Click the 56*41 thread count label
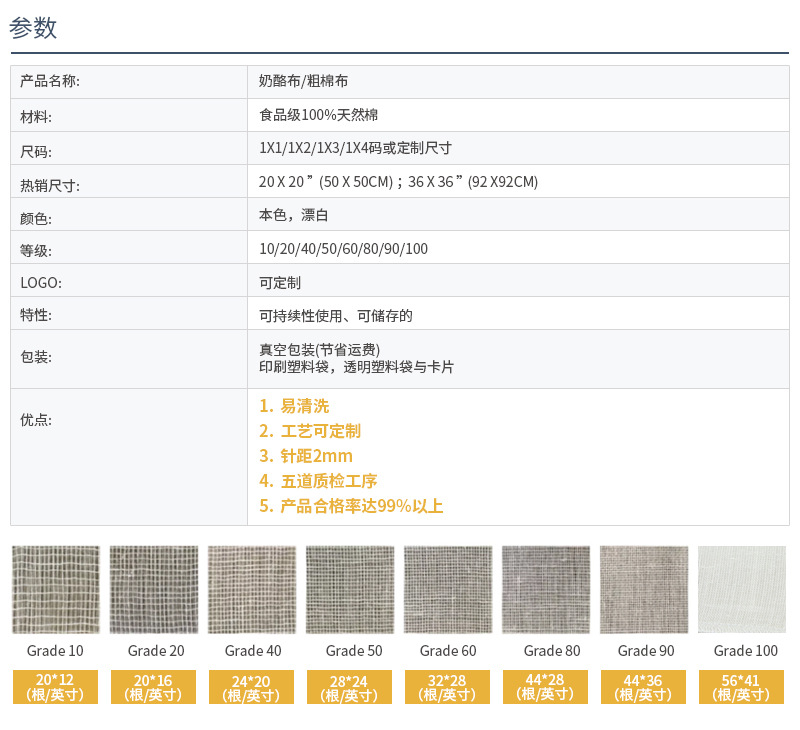This screenshot has width=800, height=730. tap(741, 687)
